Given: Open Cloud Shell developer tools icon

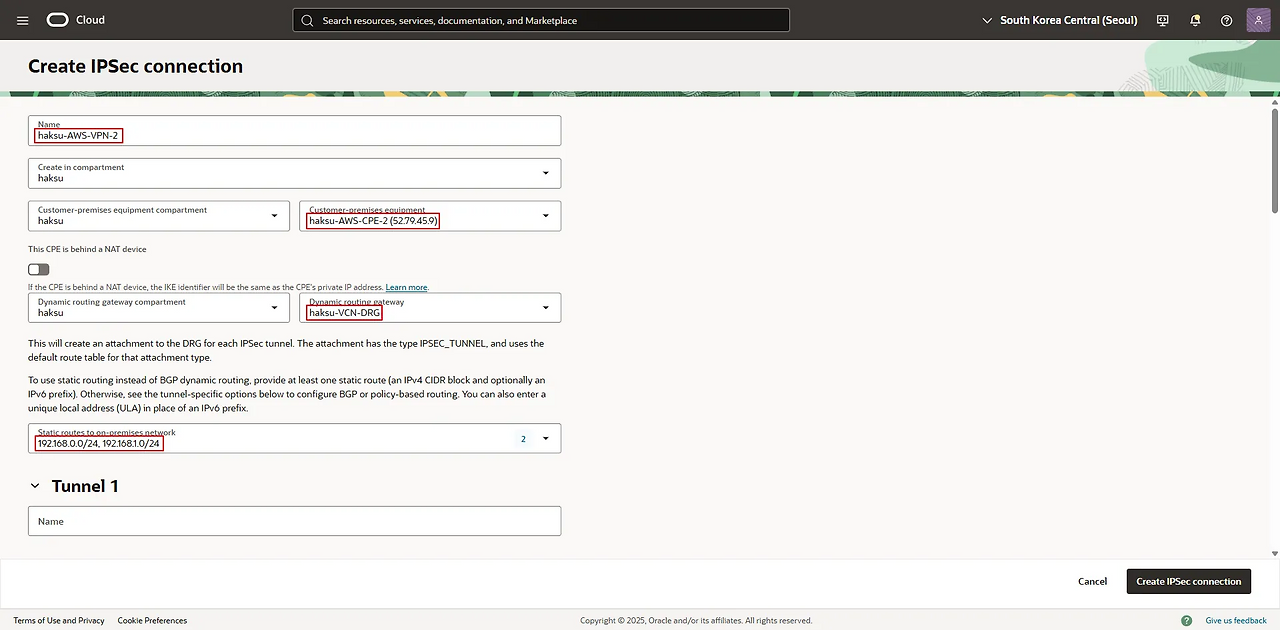Looking at the screenshot, I should tap(1163, 20).
